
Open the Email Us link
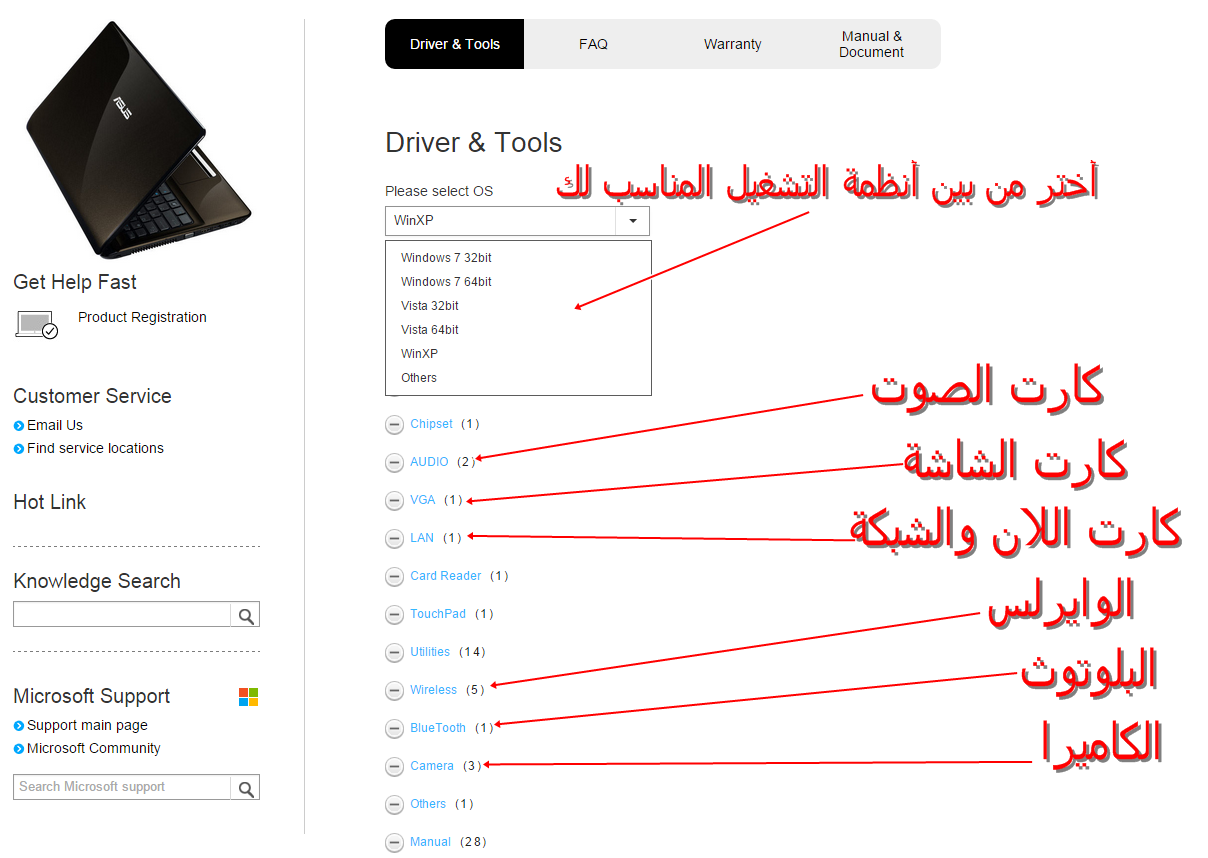(55, 425)
